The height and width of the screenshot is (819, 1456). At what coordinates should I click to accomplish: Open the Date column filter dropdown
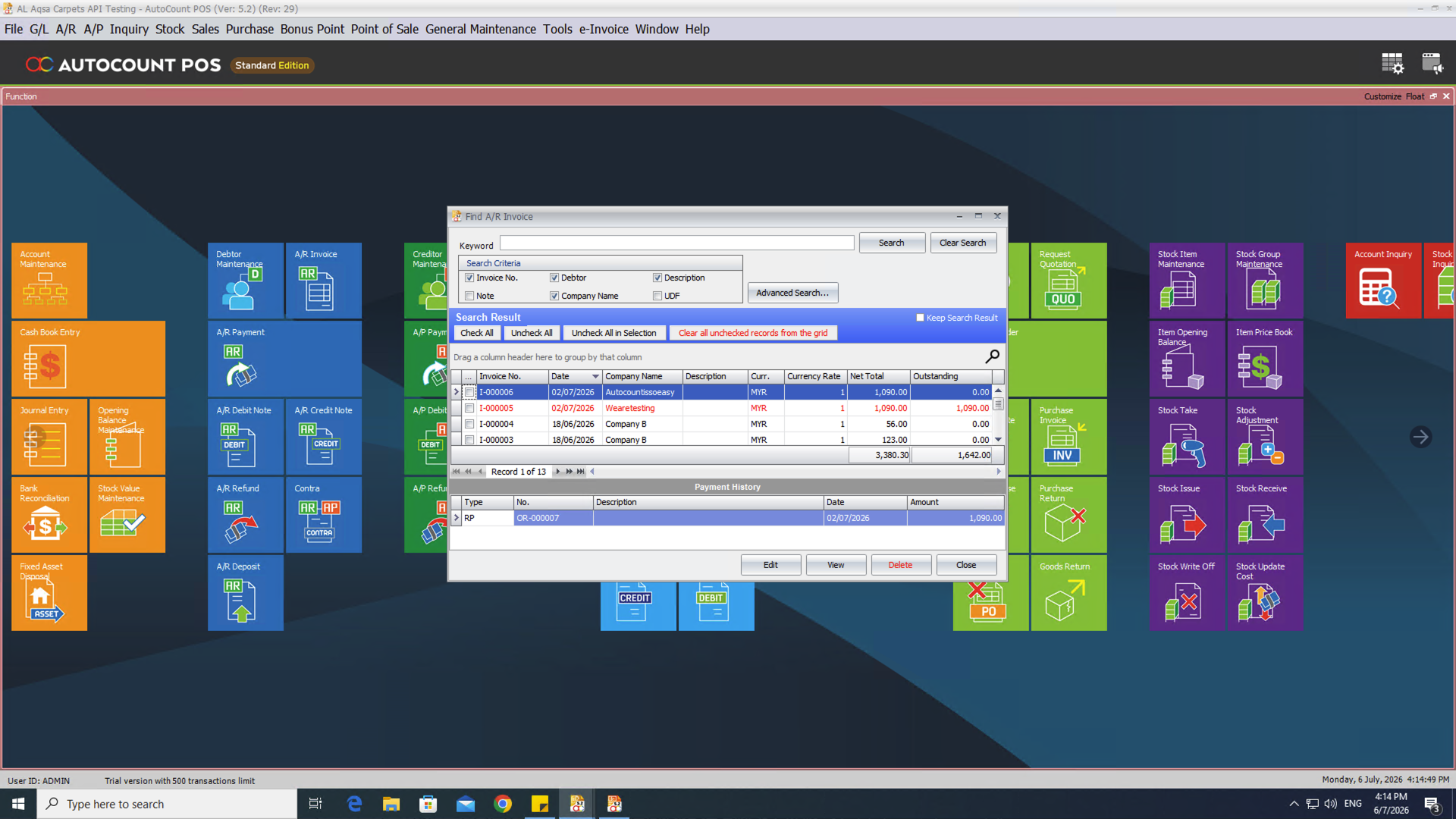(x=595, y=377)
